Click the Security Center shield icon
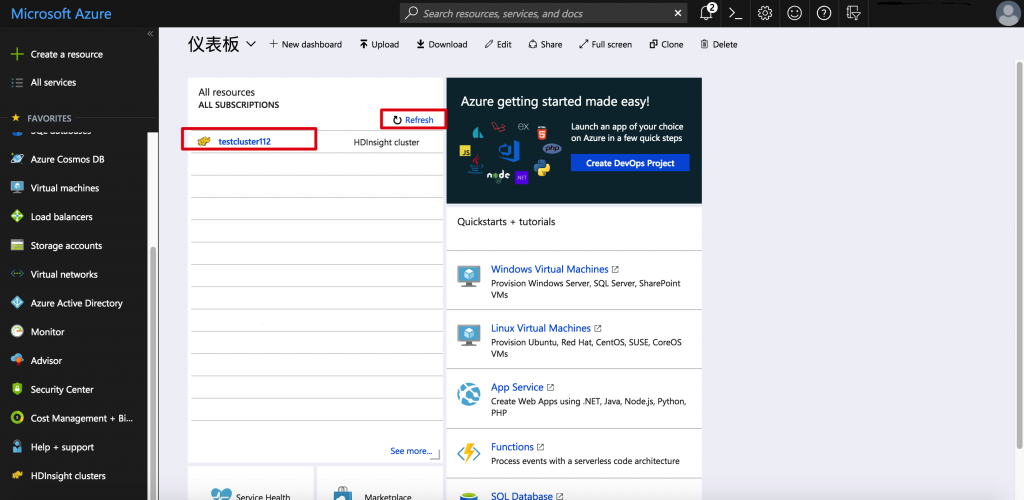The image size is (1024, 500). [x=18, y=389]
